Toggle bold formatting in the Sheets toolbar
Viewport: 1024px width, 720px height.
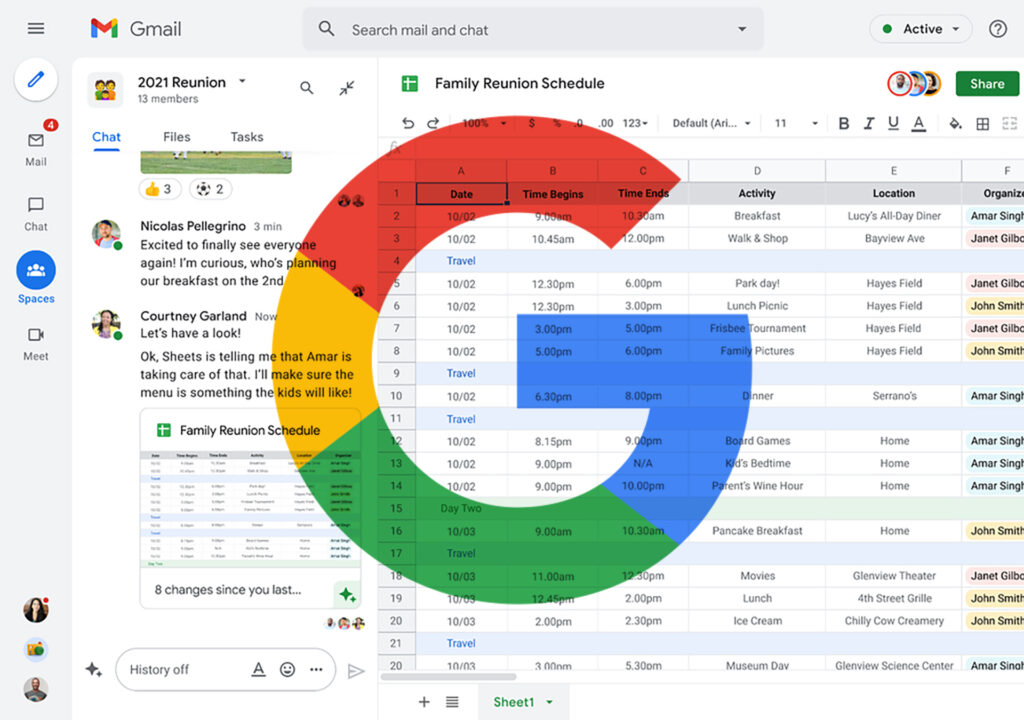(x=843, y=123)
